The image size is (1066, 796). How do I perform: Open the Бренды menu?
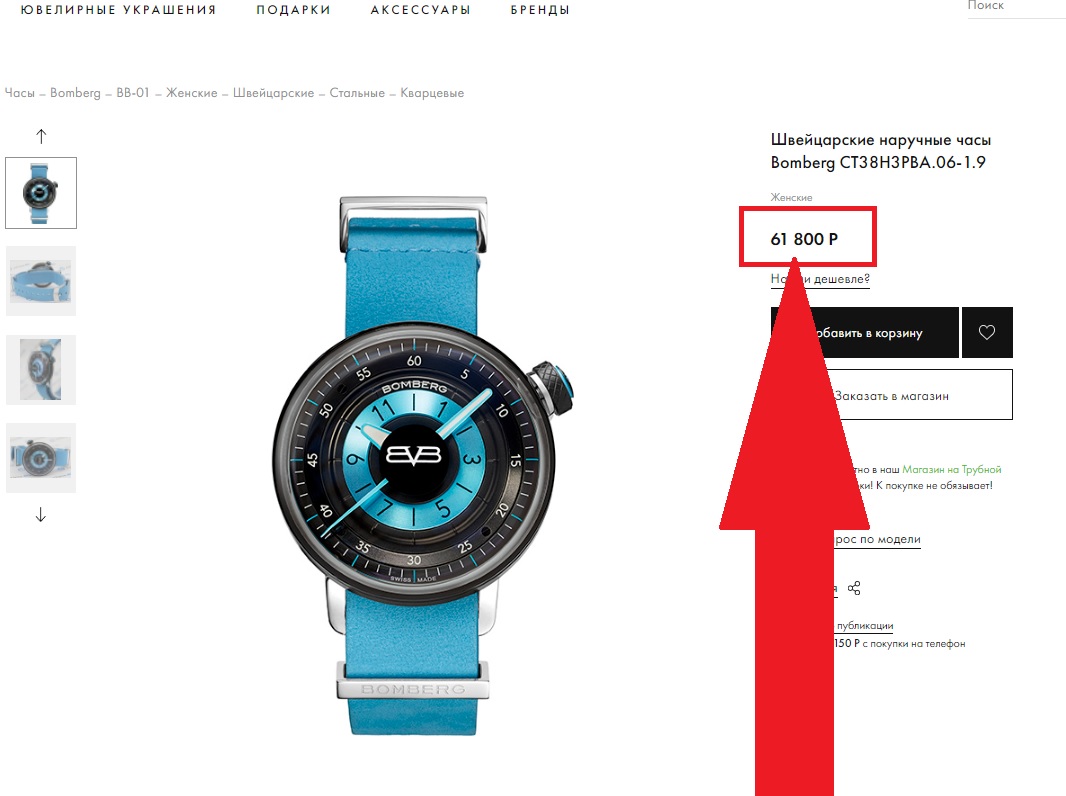[x=540, y=10]
